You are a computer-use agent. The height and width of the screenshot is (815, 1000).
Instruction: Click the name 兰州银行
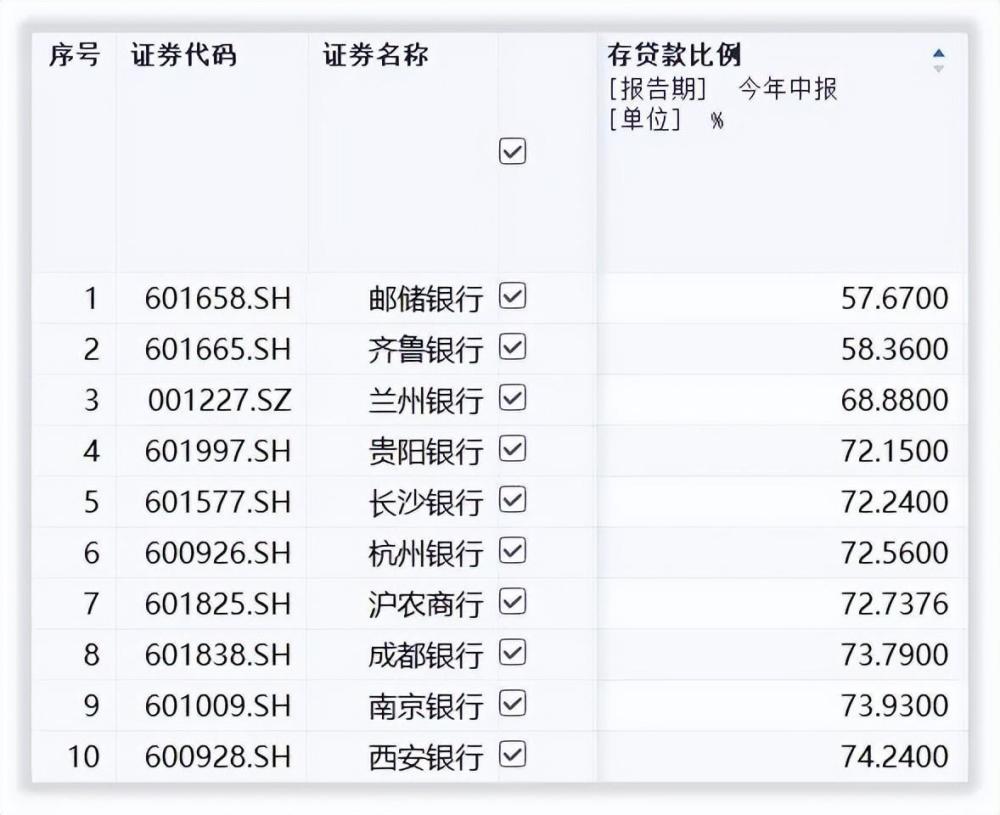(x=425, y=400)
